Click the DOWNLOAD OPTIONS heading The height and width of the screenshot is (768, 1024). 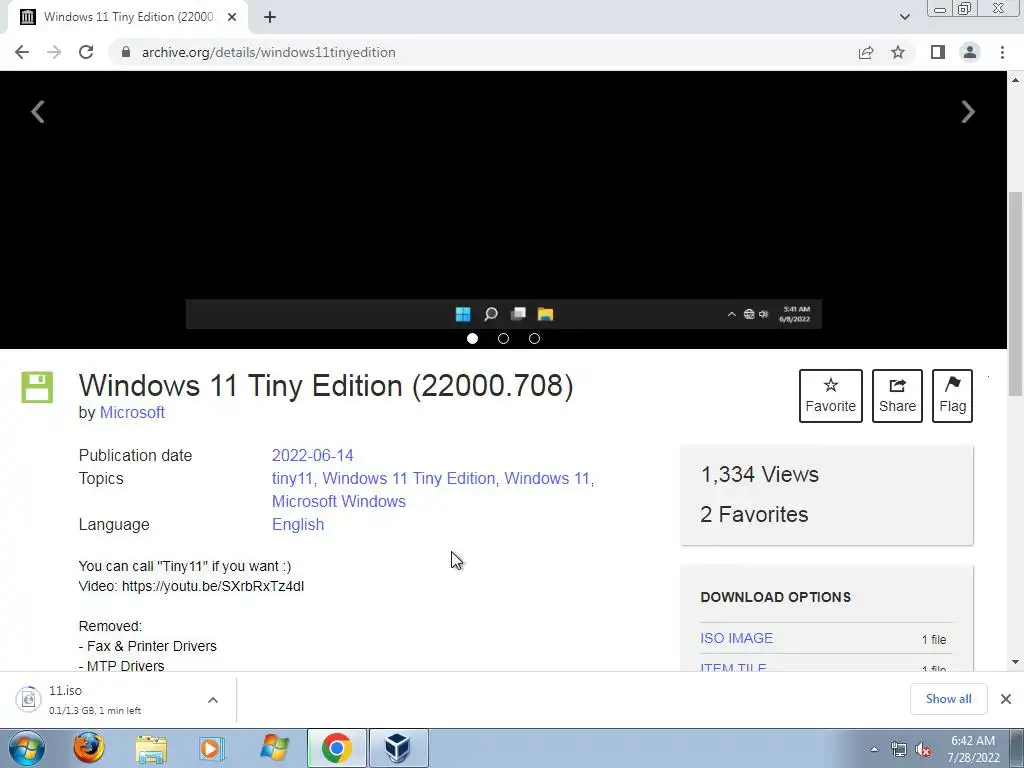coord(776,597)
